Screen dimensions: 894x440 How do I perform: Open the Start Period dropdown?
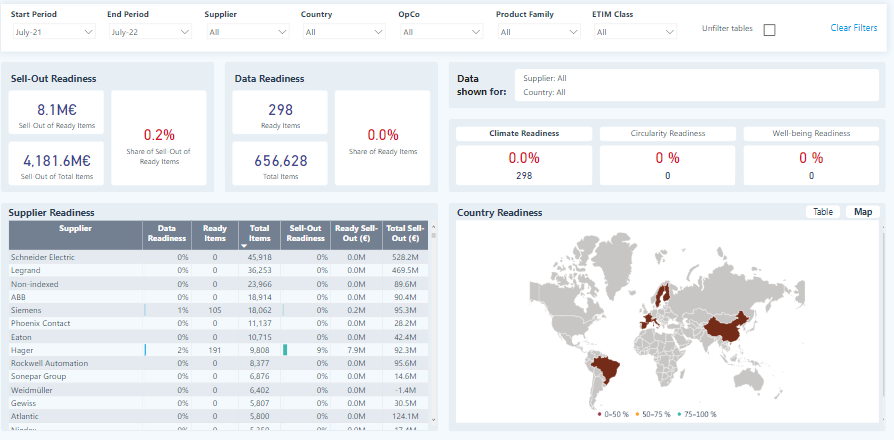54,32
